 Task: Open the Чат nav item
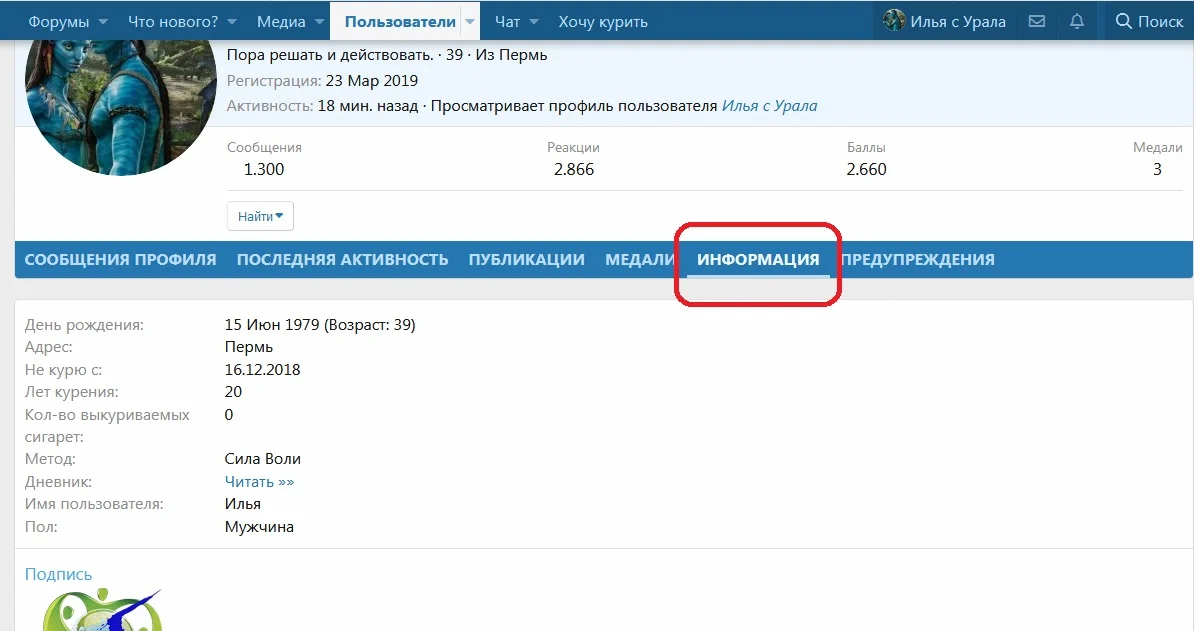(507, 21)
